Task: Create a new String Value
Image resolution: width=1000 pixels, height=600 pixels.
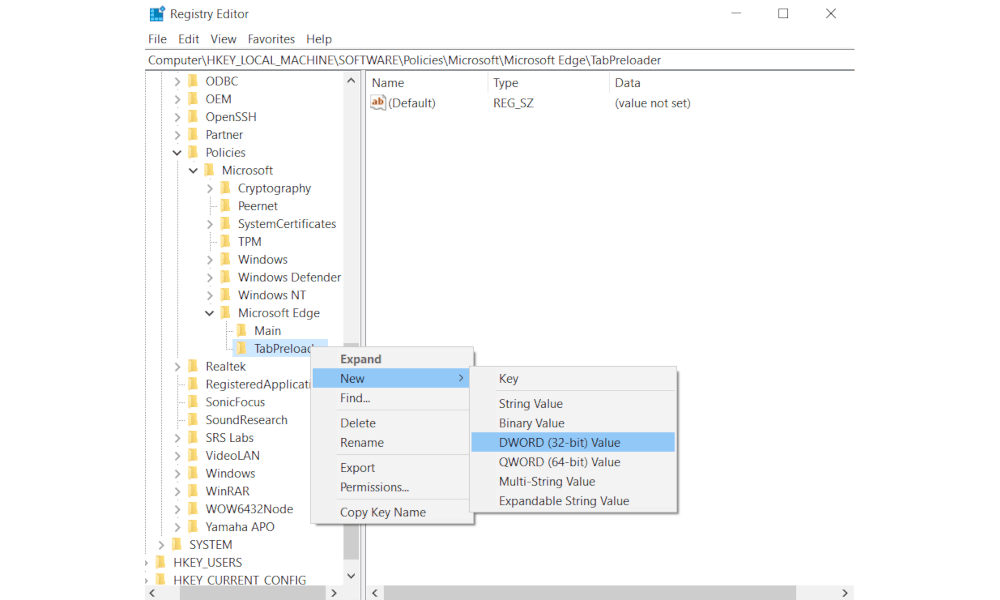Action: click(x=573, y=404)
